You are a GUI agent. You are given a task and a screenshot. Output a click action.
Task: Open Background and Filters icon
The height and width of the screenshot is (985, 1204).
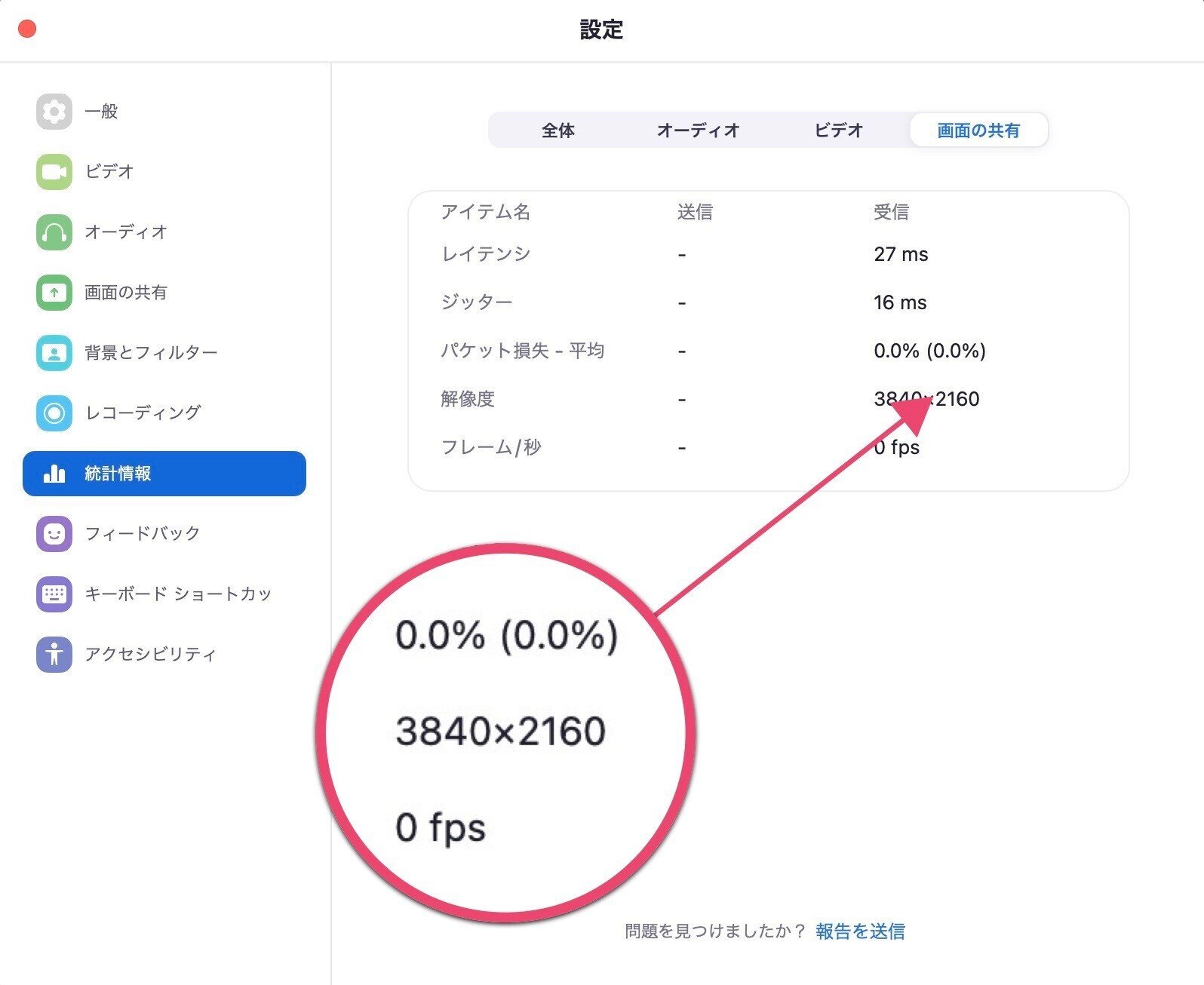[x=54, y=353]
